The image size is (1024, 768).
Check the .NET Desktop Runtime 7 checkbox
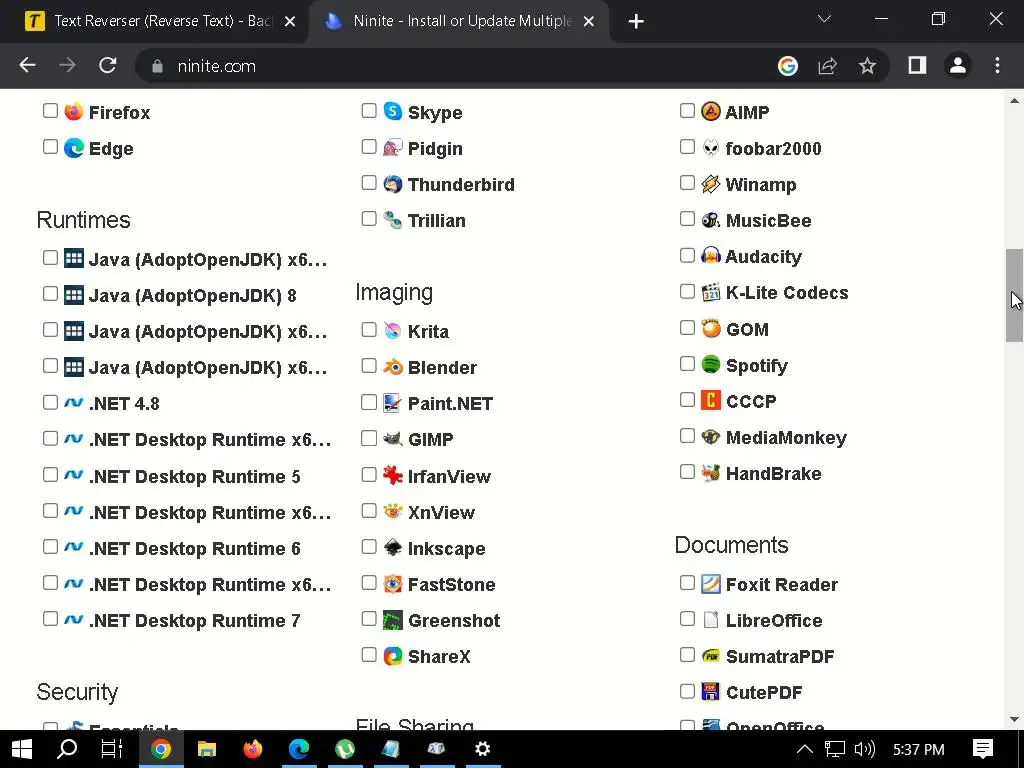click(x=50, y=618)
